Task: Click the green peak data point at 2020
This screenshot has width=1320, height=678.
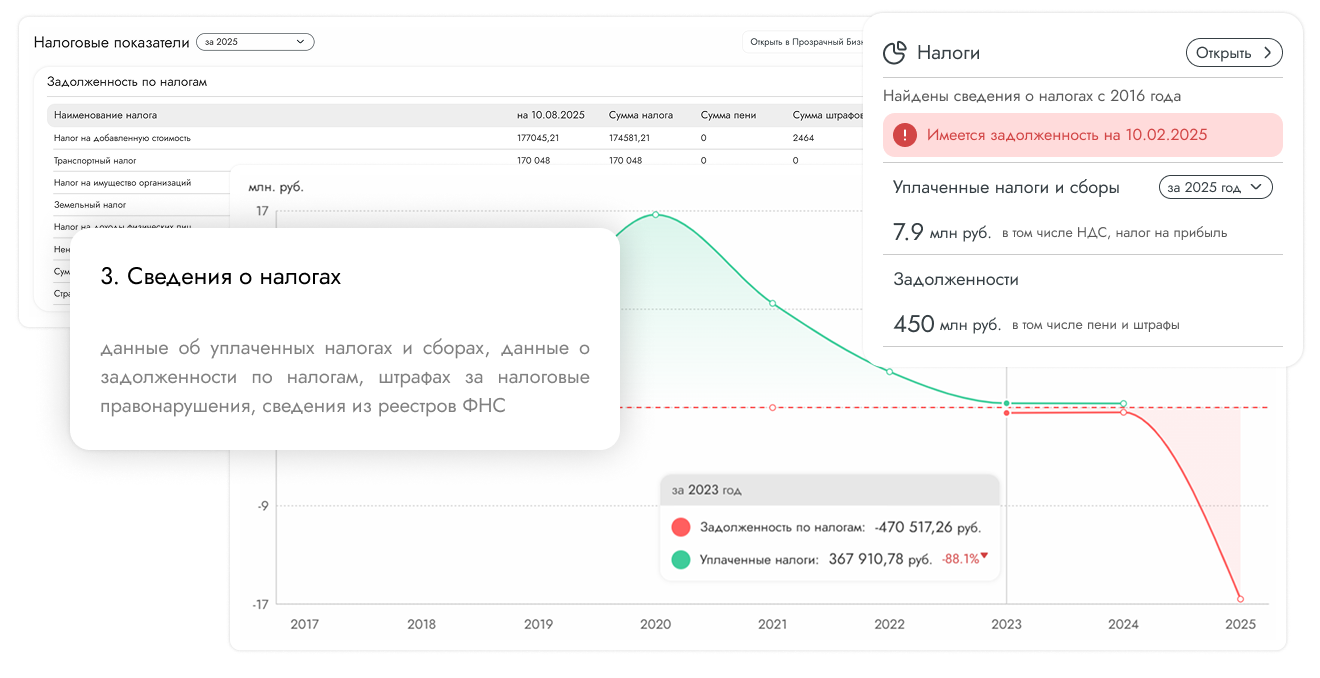Action: 655,215
